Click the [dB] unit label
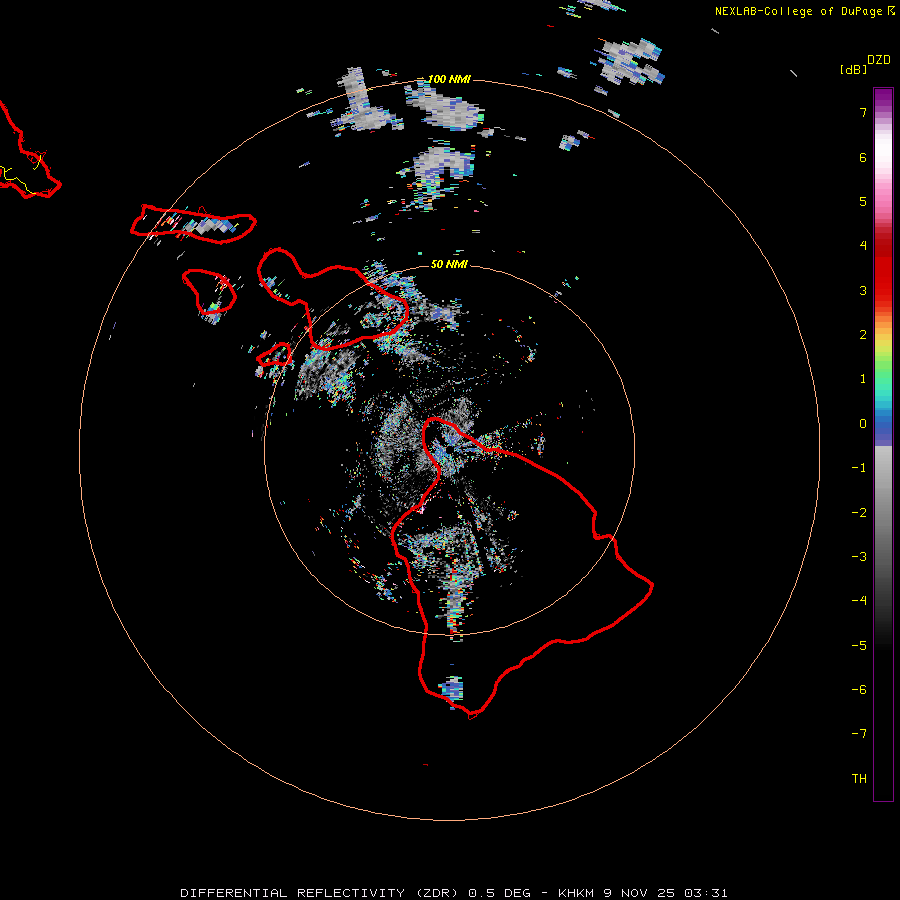 853,69
